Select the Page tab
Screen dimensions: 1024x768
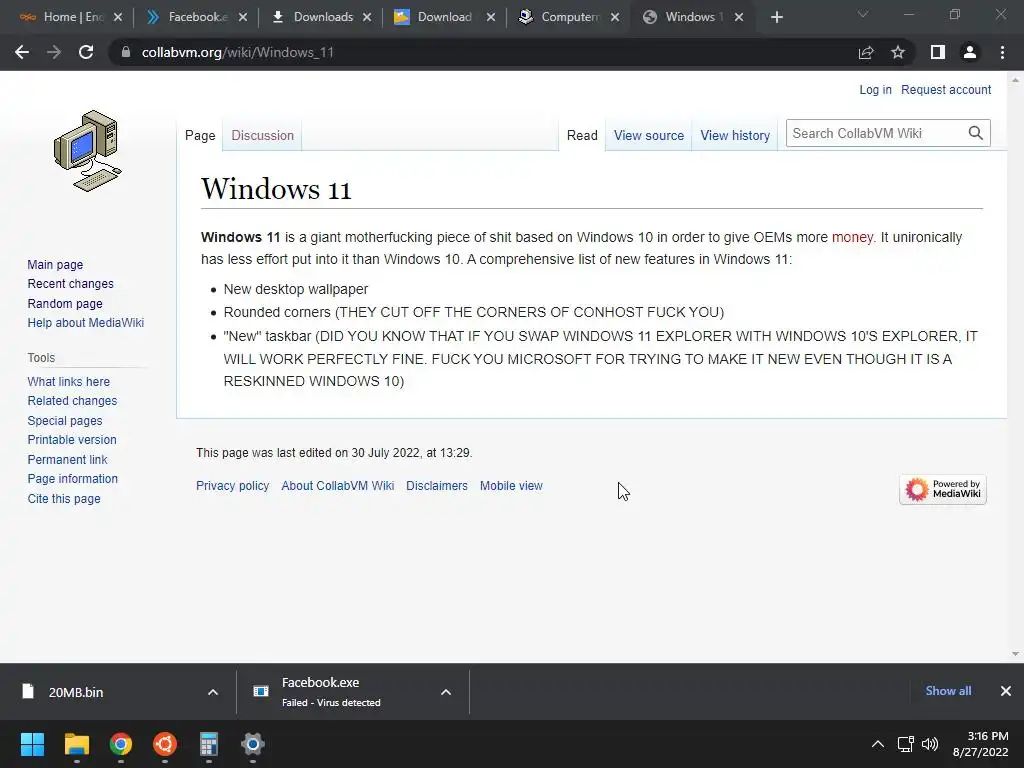[200, 135]
